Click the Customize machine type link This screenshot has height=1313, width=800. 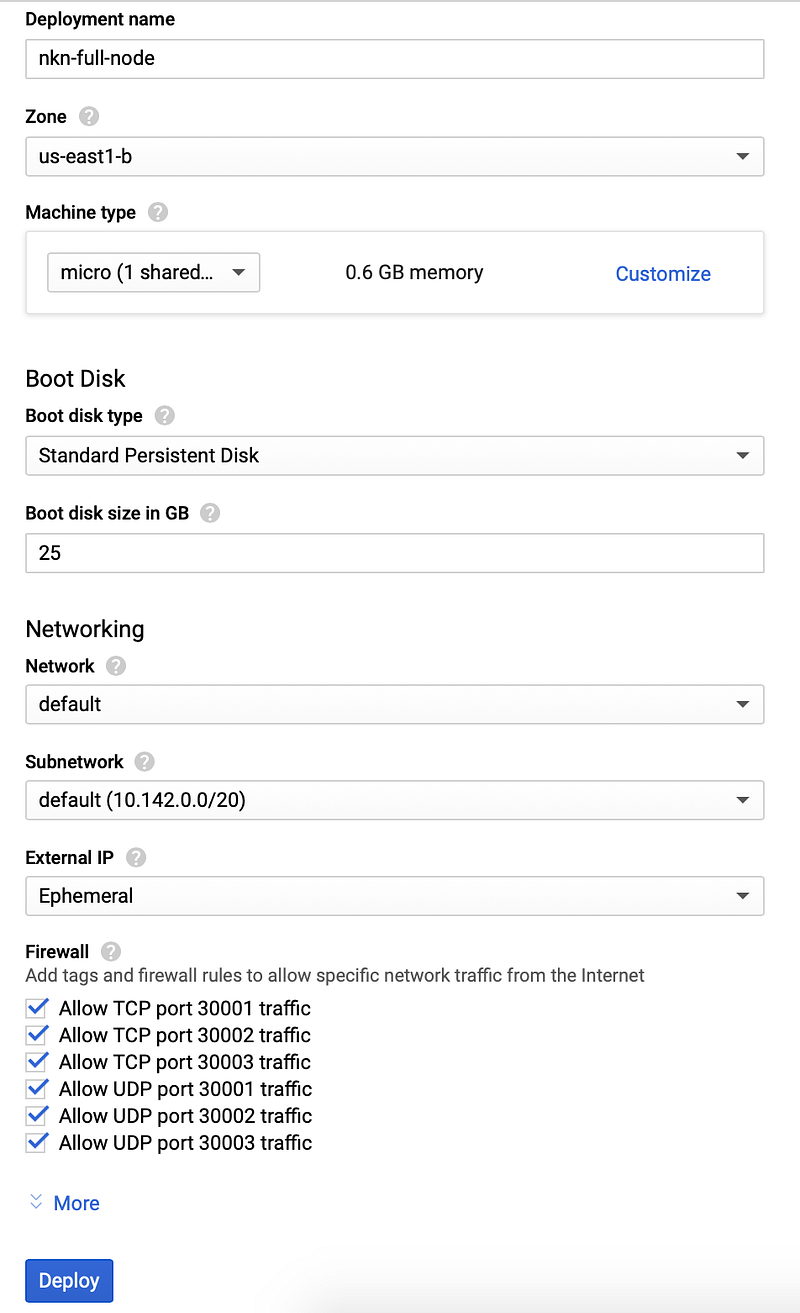[663, 274]
